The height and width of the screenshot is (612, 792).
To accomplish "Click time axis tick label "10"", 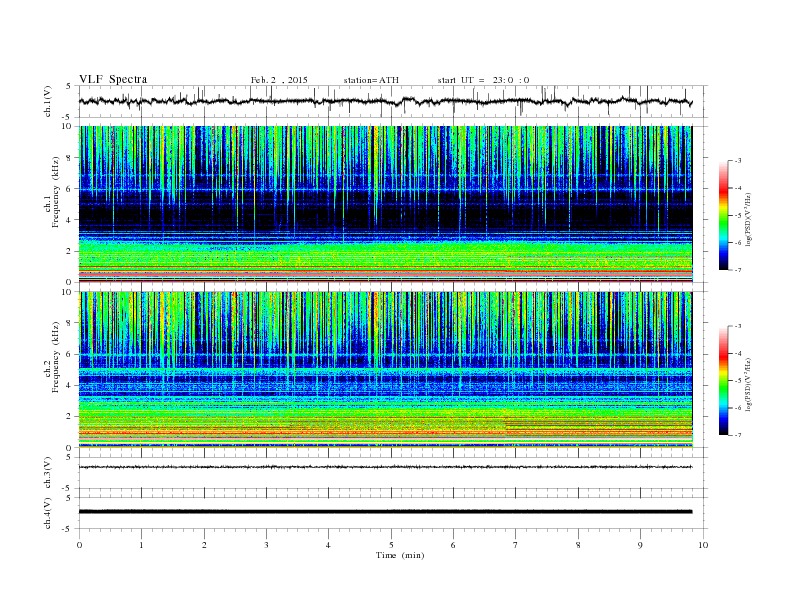I will 703,545.
